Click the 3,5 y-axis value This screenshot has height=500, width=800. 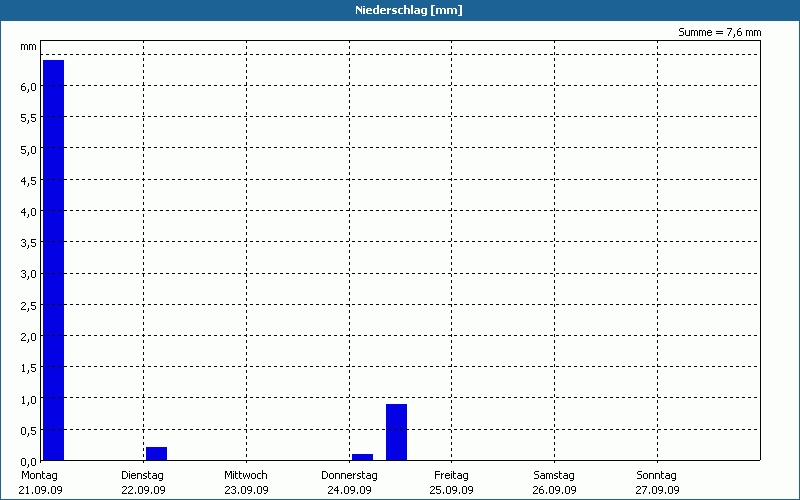pos(29,243)
